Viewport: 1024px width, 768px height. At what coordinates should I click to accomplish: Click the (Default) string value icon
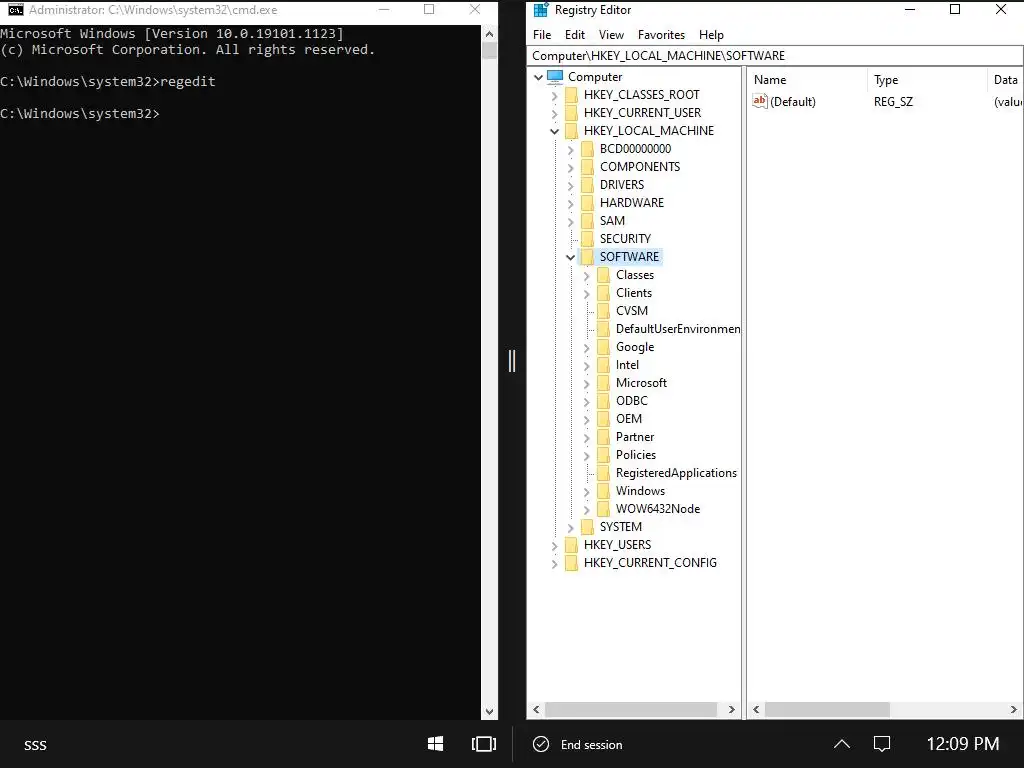point(760,101)
